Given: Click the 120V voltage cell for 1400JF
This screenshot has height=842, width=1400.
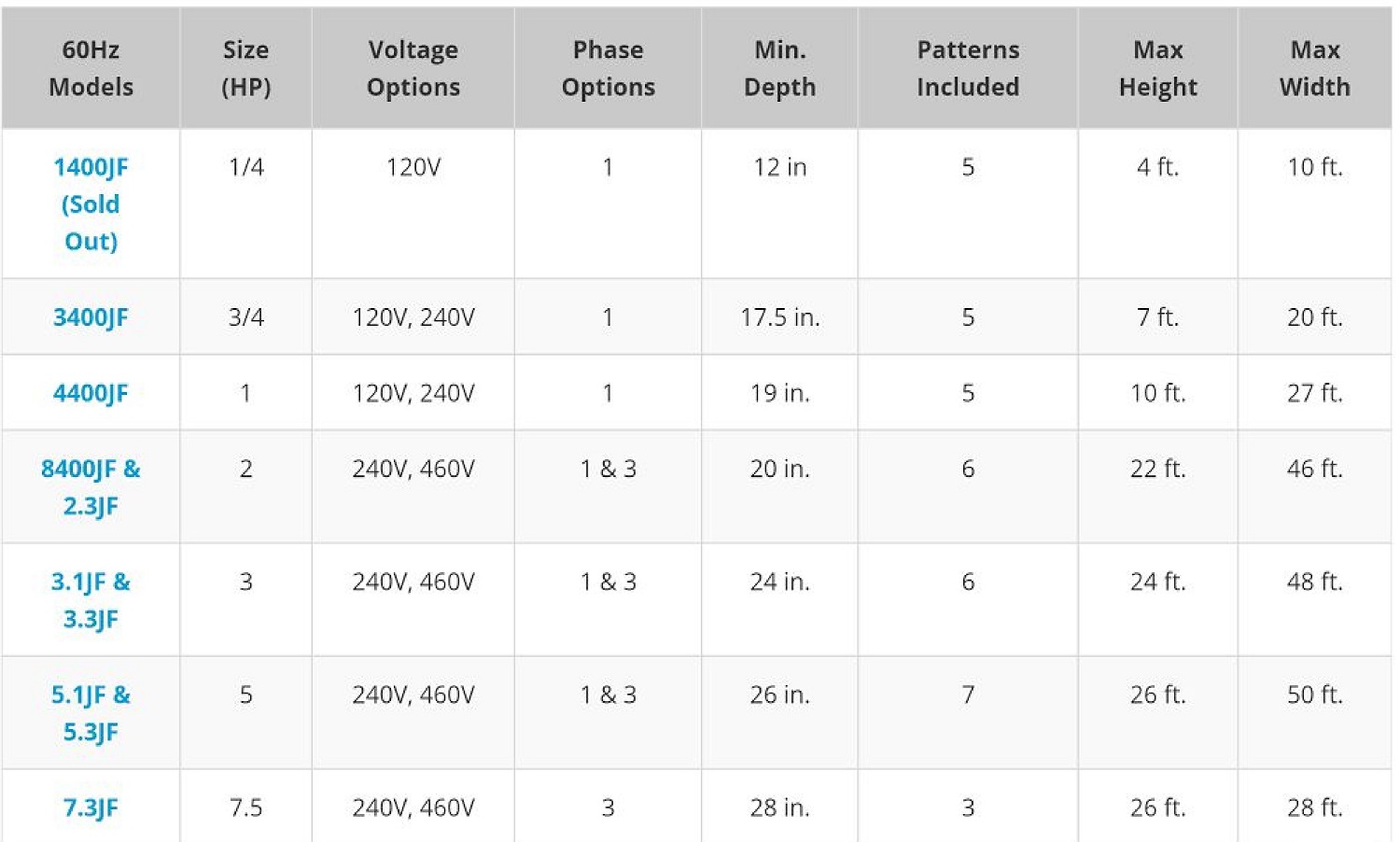Looking at the screenshot, I should [413, 167].
